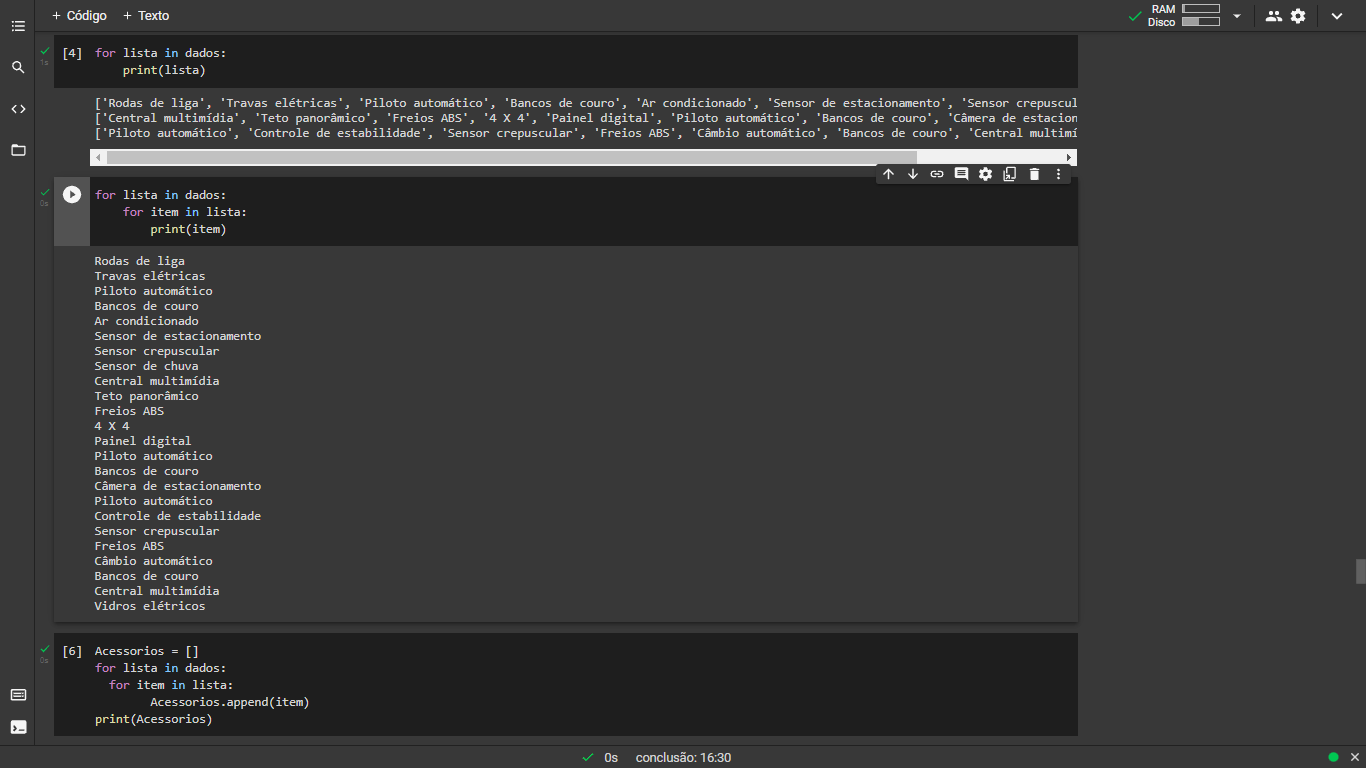Click the horizontal output scrollbar thumb
Screen dimensions: 1366x768
click(511, 157)
